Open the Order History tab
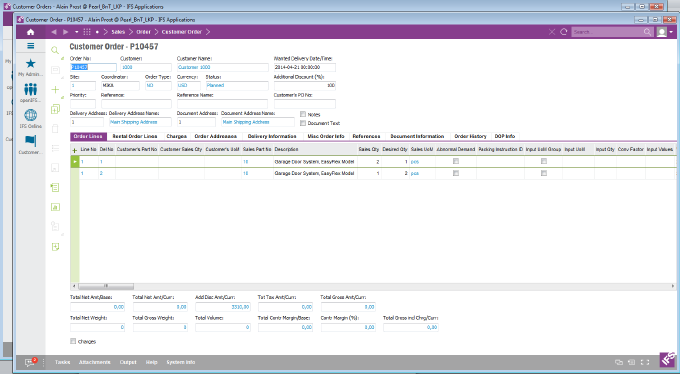This screenshot has width=680, height=374. tap(471, 136)
